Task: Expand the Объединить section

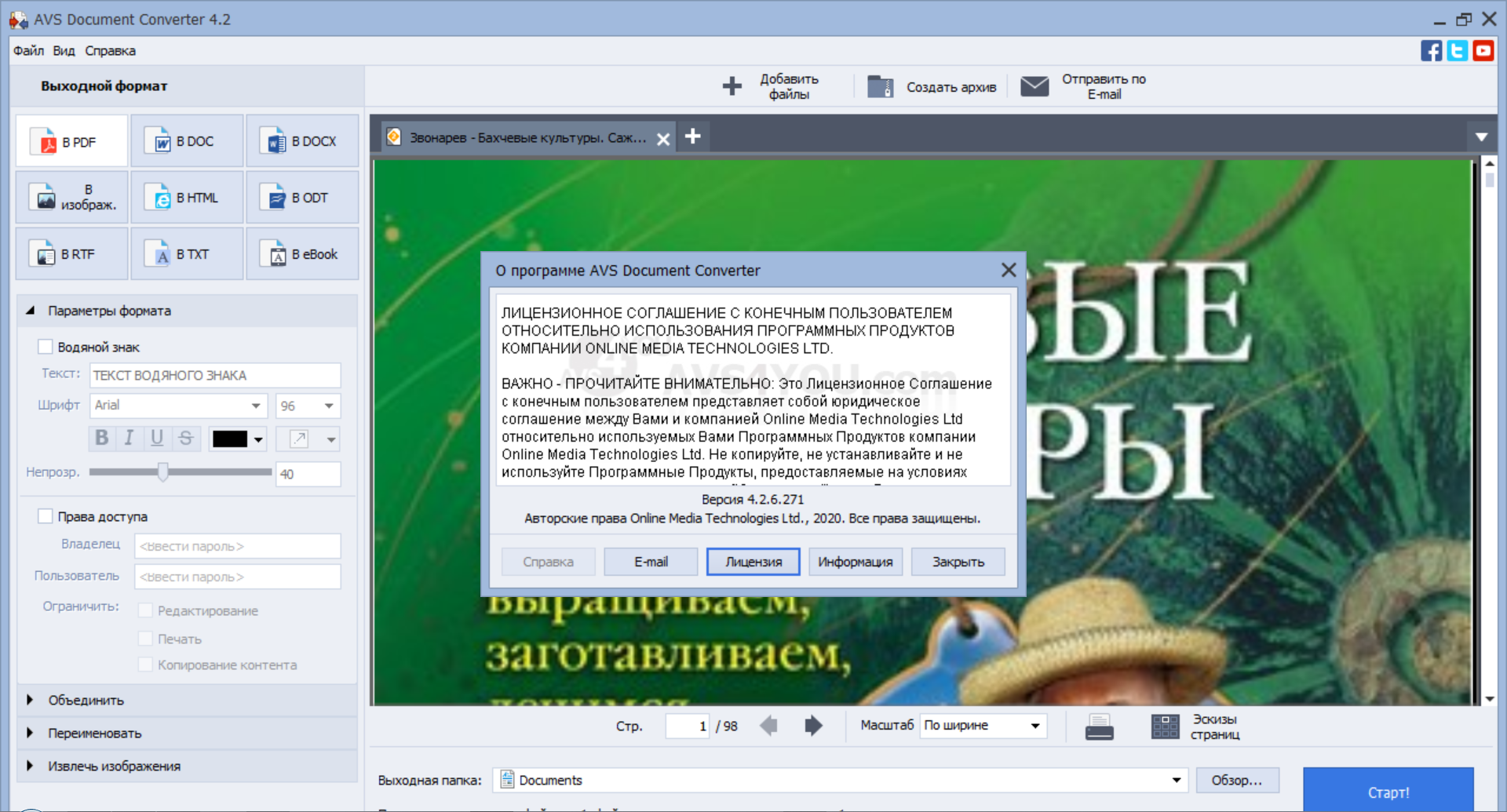Action: pyautogui.click(x=31, y=700)
